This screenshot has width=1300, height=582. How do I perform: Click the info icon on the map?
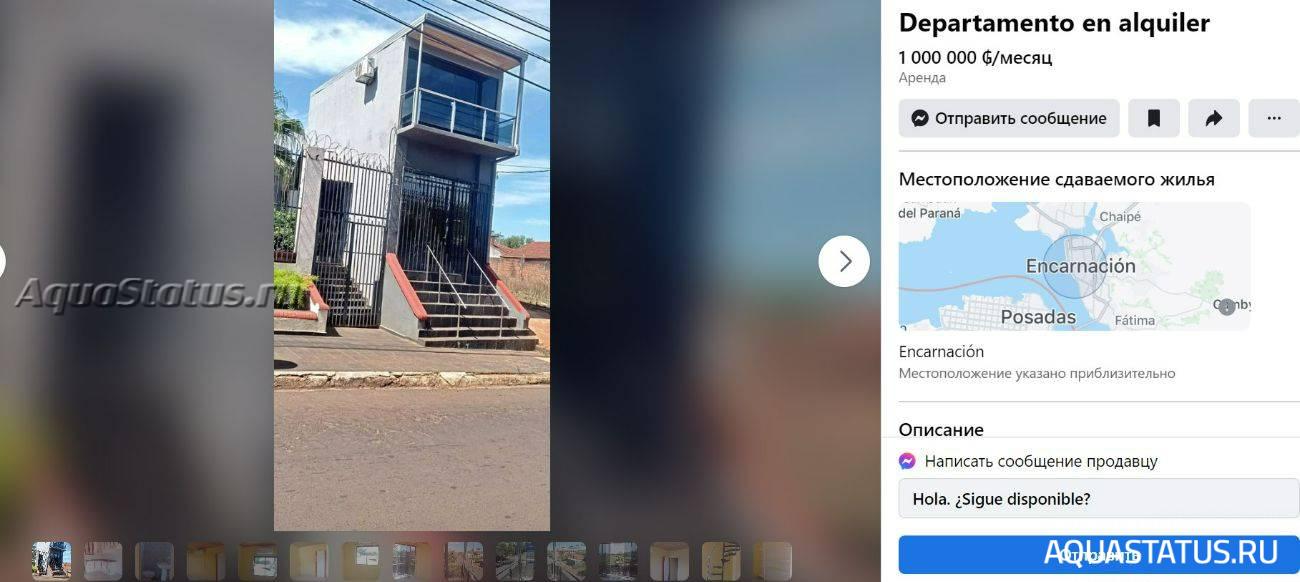point(1227,307)
